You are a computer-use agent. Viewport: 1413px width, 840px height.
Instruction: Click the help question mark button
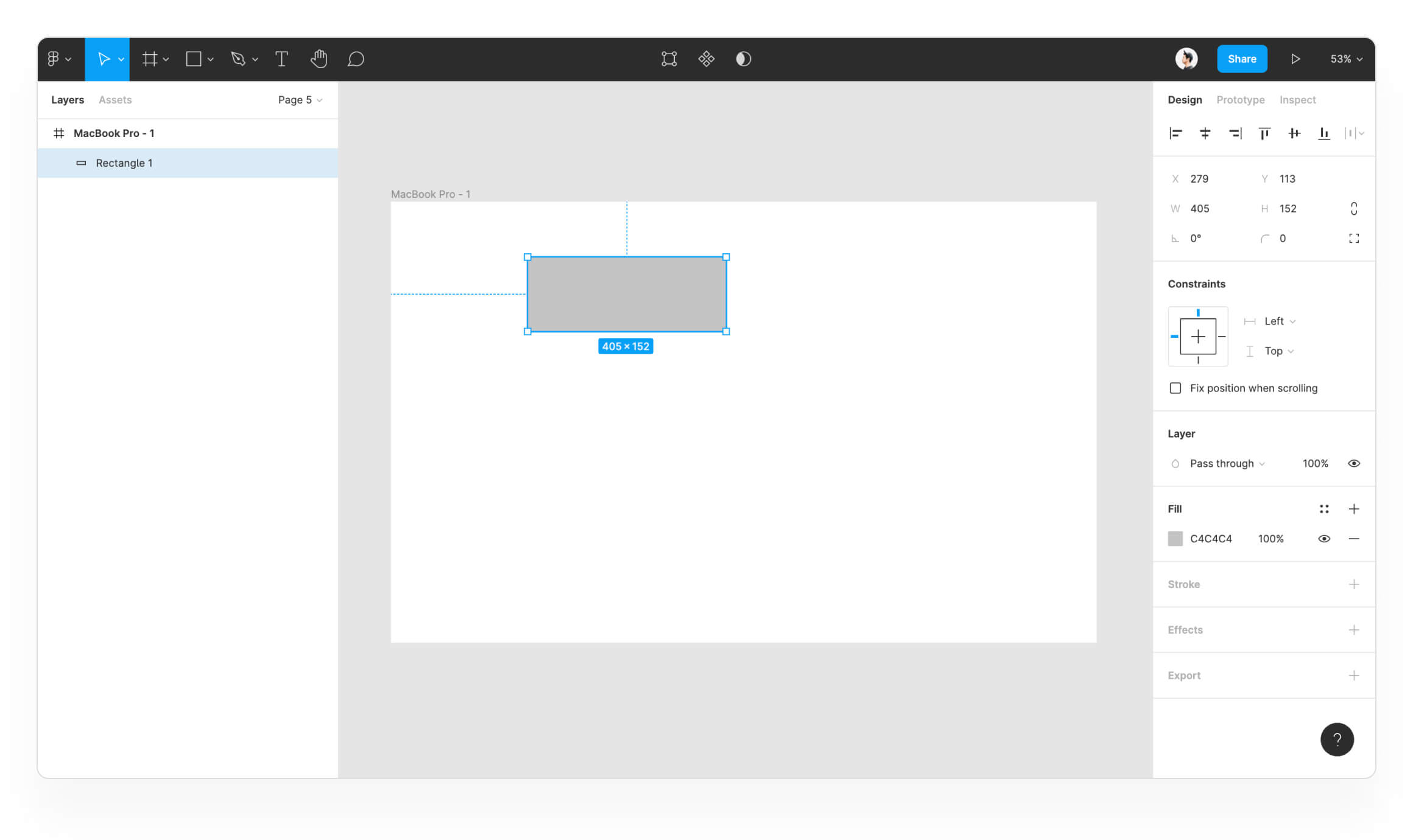click(x=1337, y=739)
